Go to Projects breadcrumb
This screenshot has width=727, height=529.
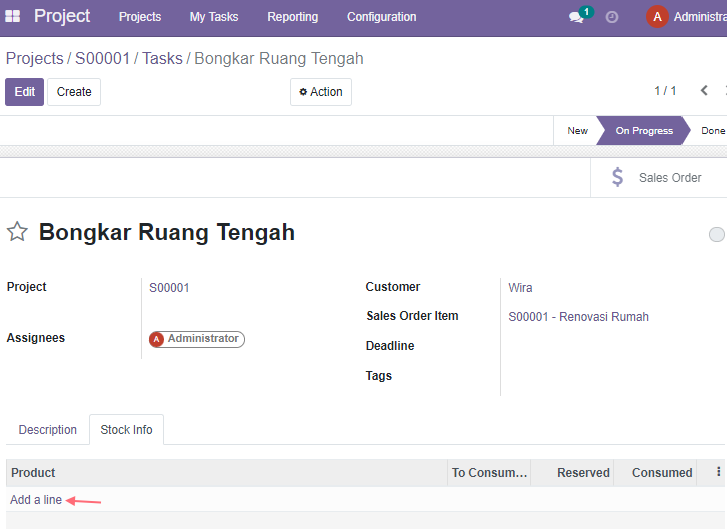[34, 58]
